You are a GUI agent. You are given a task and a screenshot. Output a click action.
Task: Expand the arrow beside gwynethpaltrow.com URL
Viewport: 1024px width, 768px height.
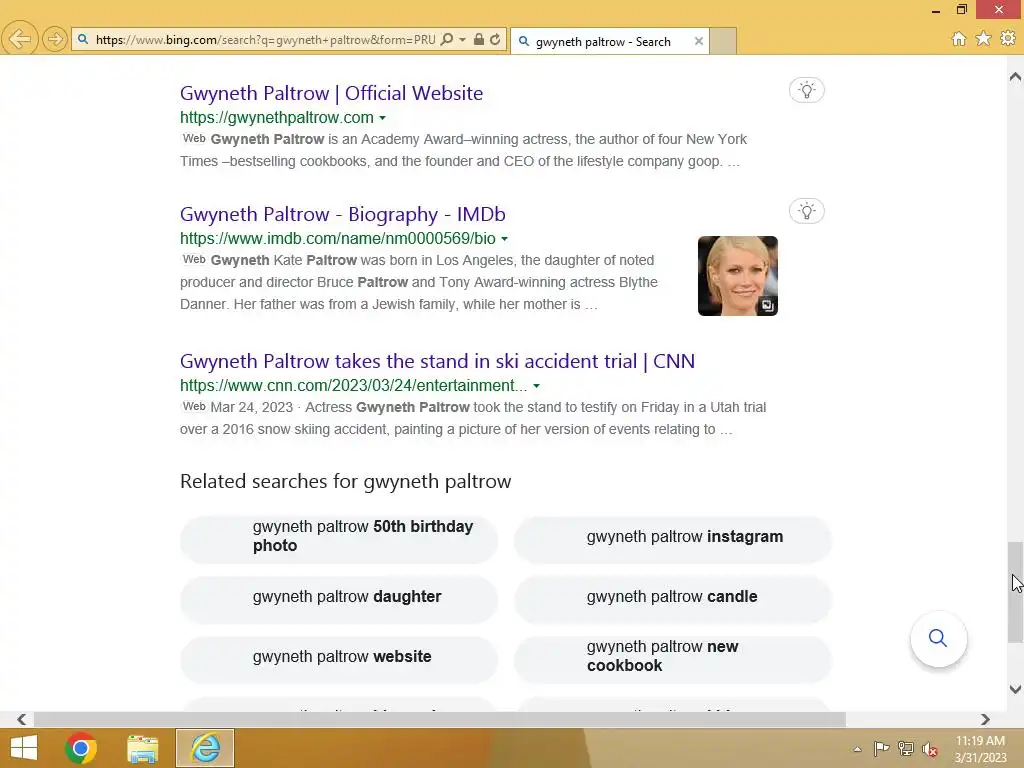click(x=383, y=118)
